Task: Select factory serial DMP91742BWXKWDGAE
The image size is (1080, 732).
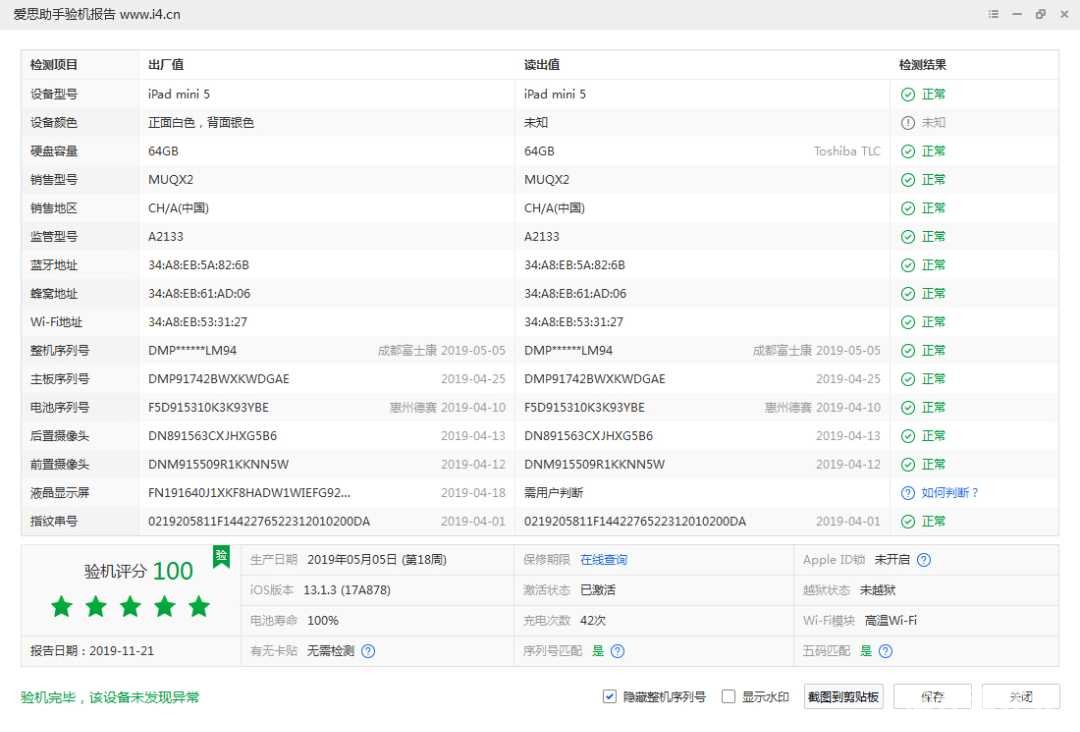Action: point(218,379)
